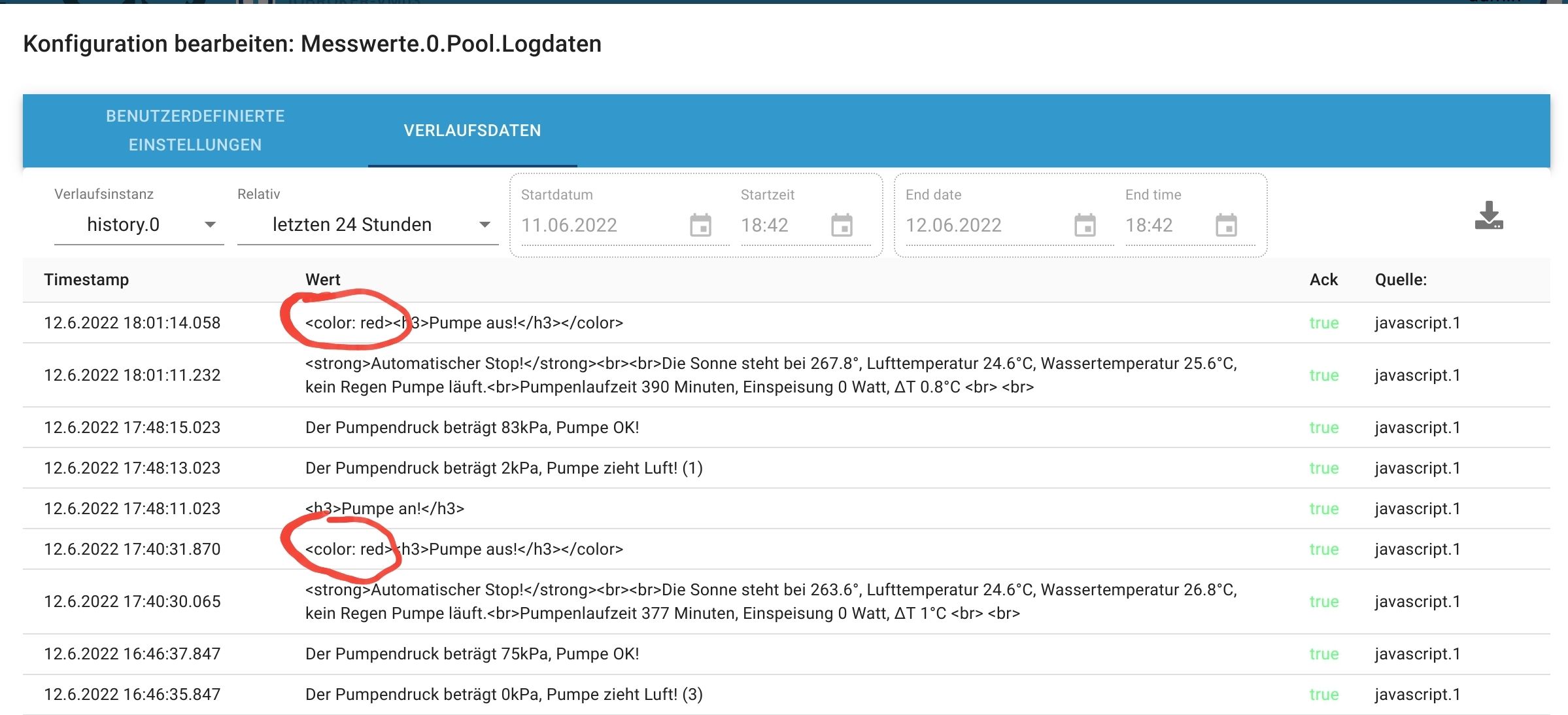The width and height of the screenshot is (1568, 715).
Task: Open the End time picker icon
Action: (1226, 226)
